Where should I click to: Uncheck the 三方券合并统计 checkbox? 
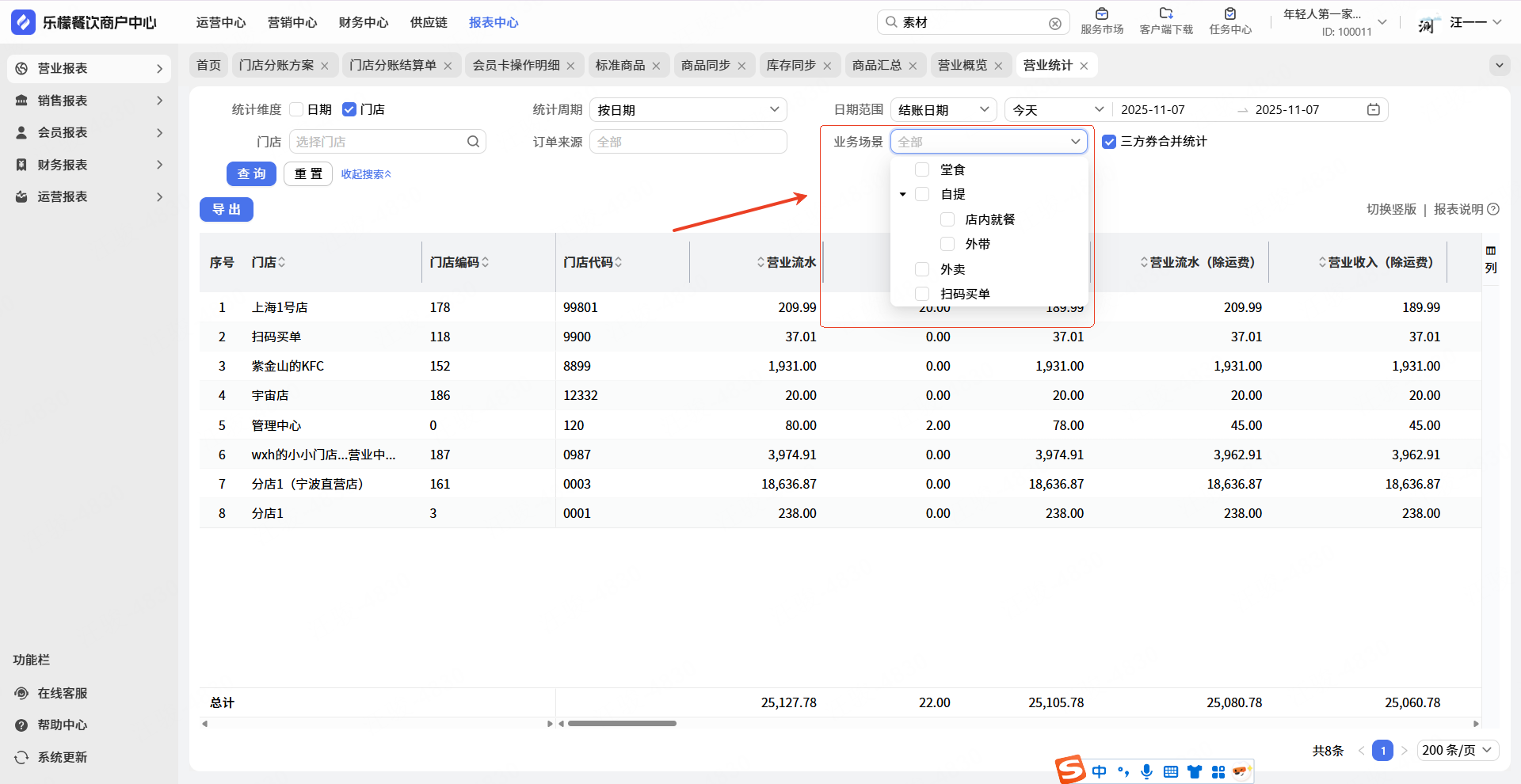[x=1109, y=142]
